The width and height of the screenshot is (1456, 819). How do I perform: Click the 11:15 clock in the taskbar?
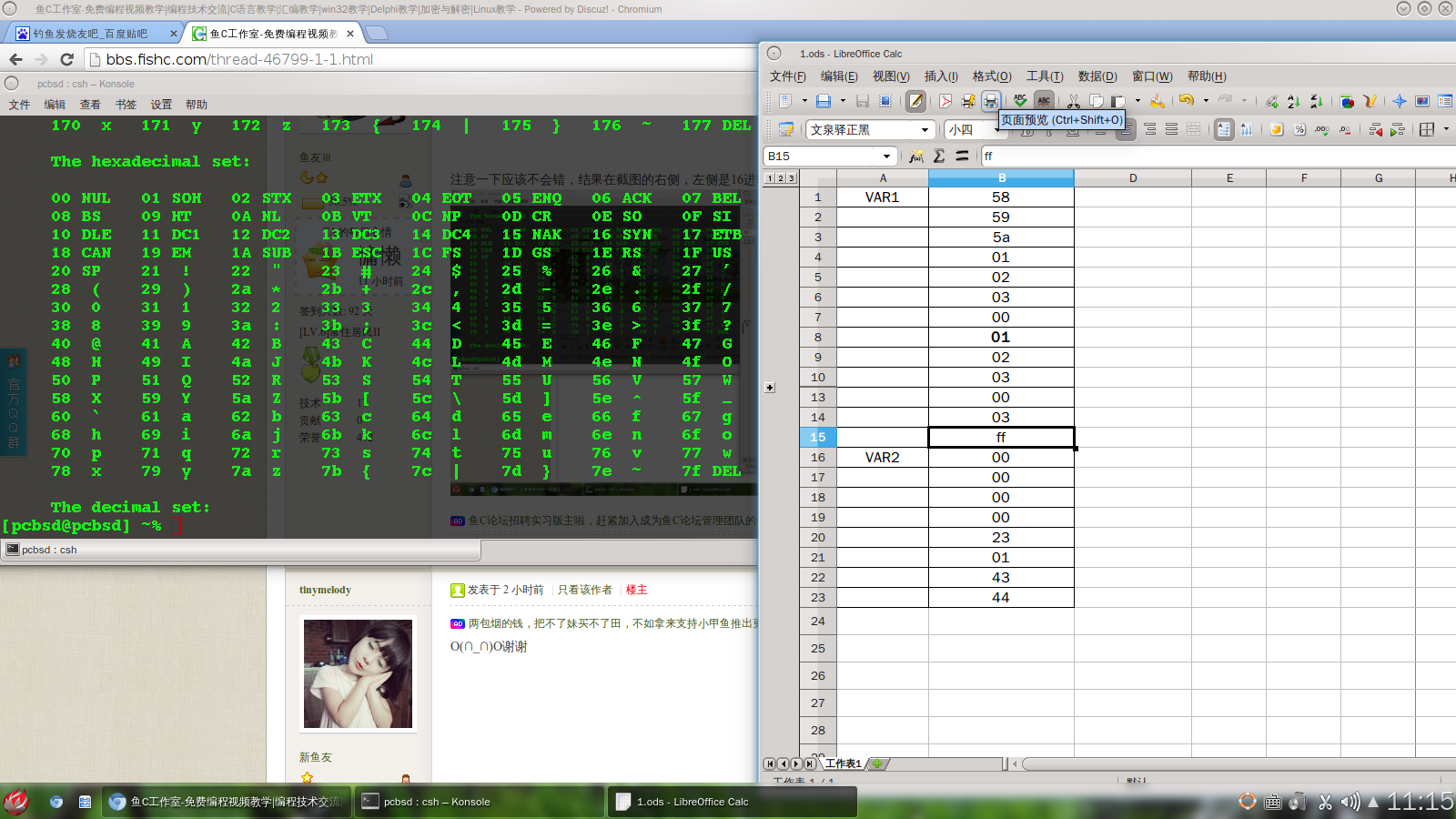coord(1420,802)
